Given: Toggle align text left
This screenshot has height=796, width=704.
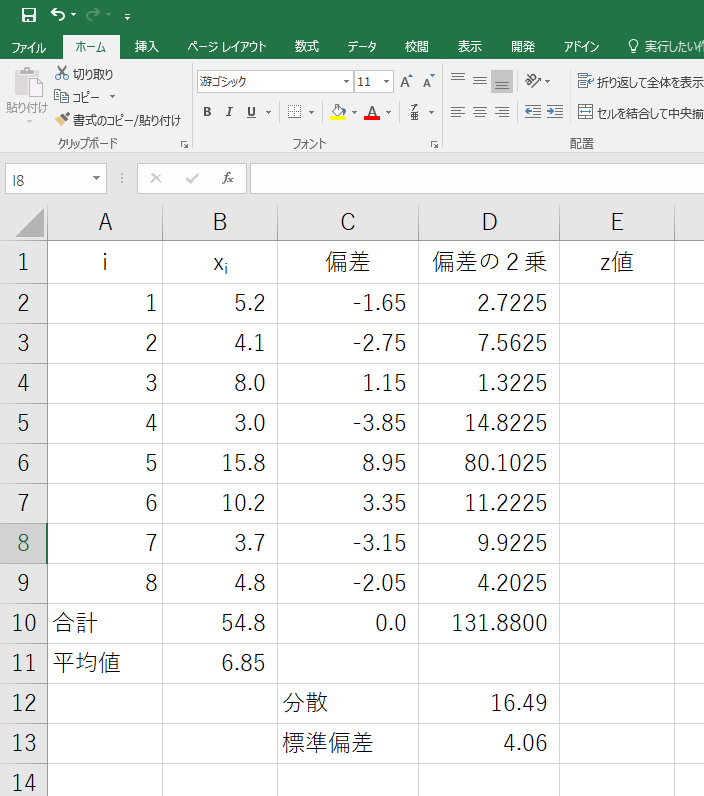Looking at the screenshot, I should pyautogui.click(x=458, y=112).
